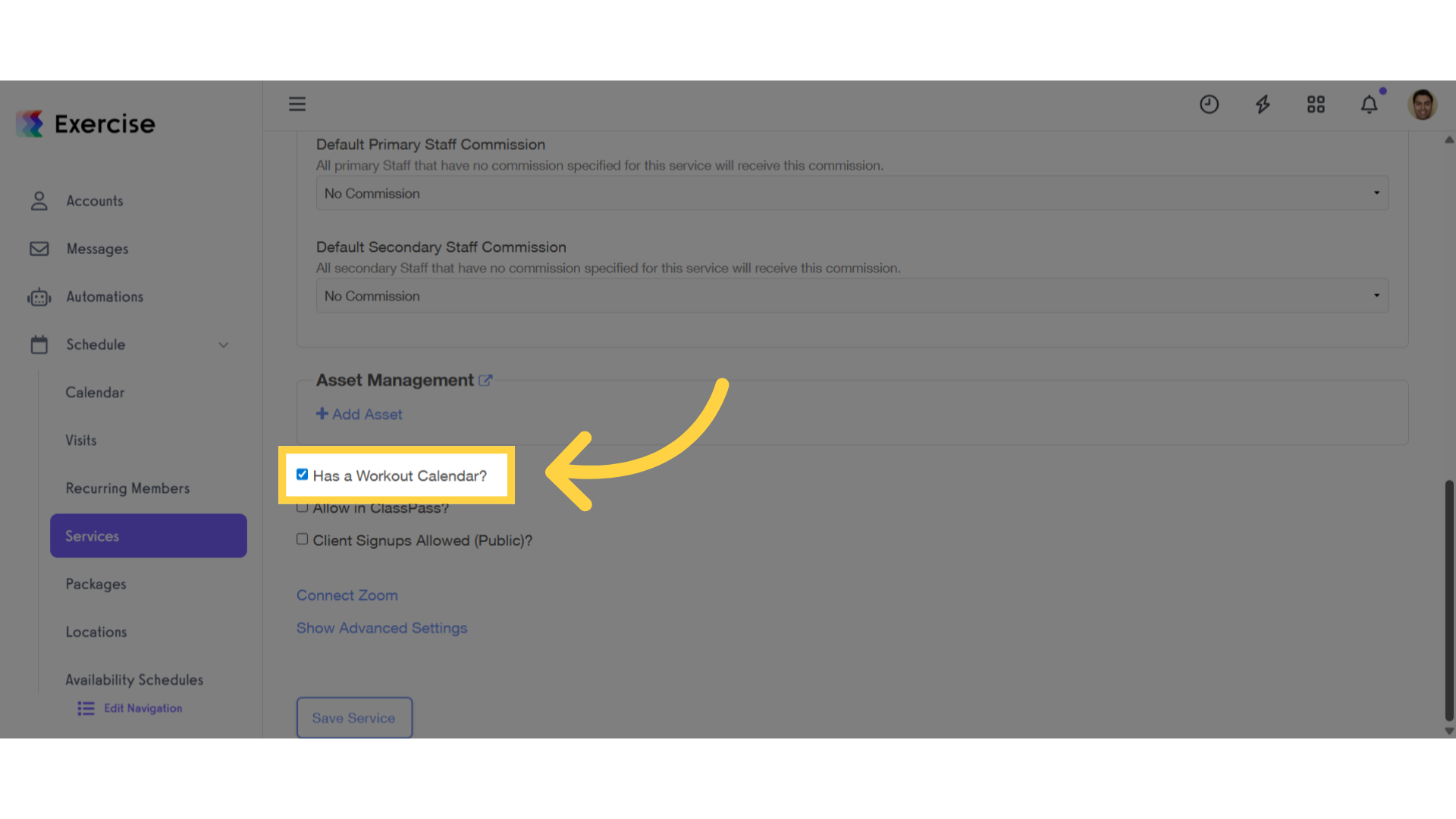Image resolution: width=1456 pixels, height=819 pixels.
Task: Check Client Signups Allowed (Public) checkbox
Action: point(302,539)
